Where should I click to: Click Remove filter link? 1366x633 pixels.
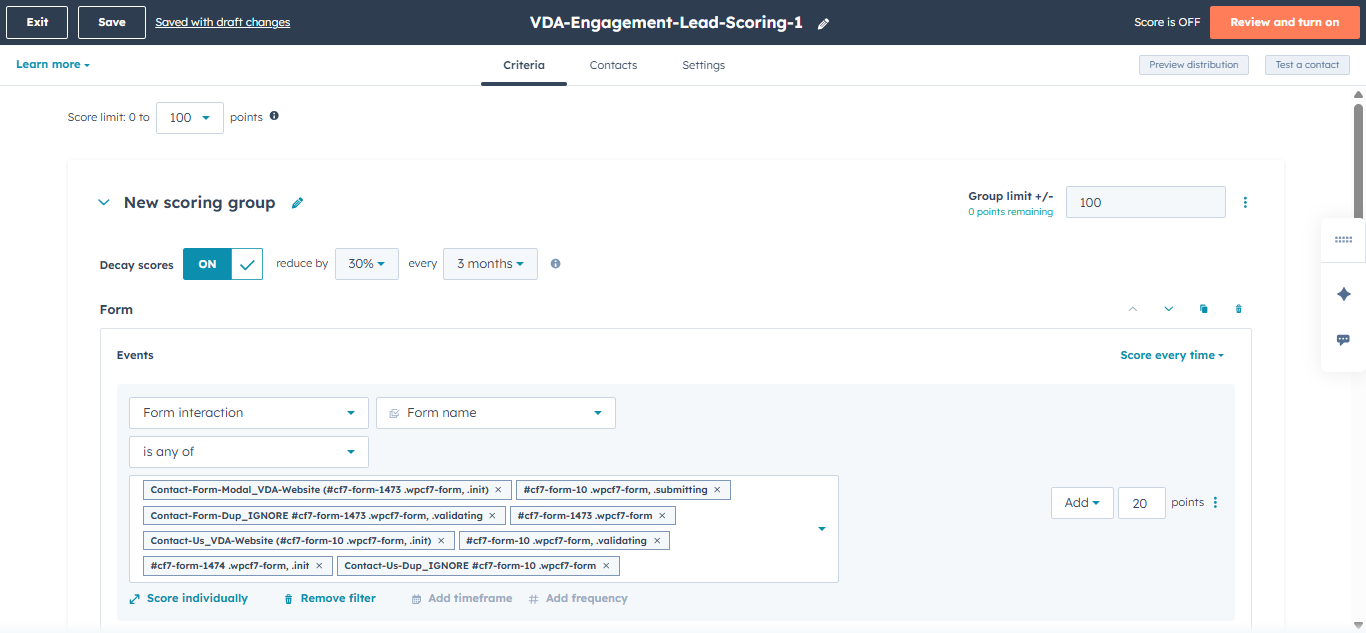(x=330, y=599)
